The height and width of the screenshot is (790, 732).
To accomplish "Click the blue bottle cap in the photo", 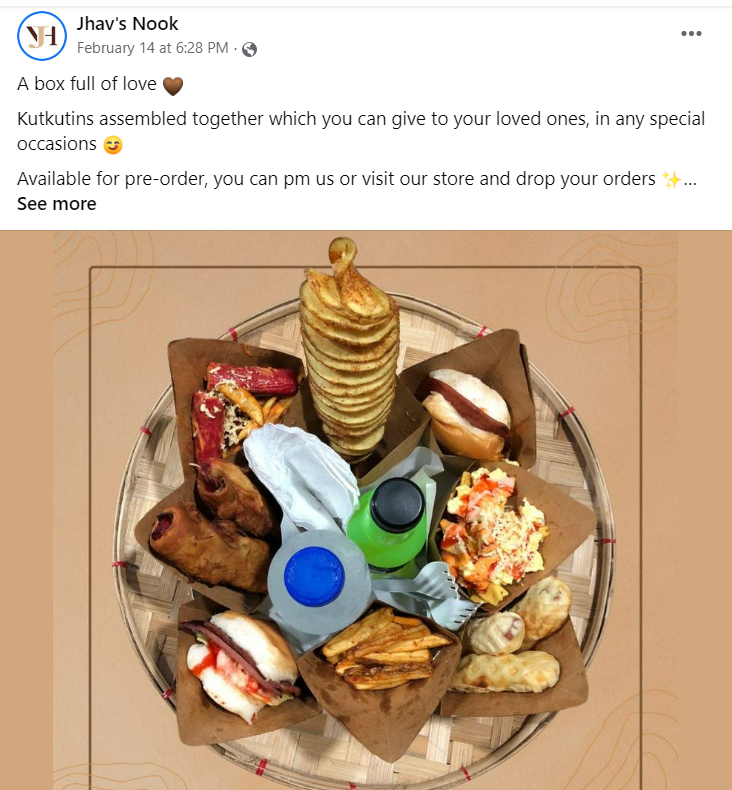I will (x=314, y=576).
